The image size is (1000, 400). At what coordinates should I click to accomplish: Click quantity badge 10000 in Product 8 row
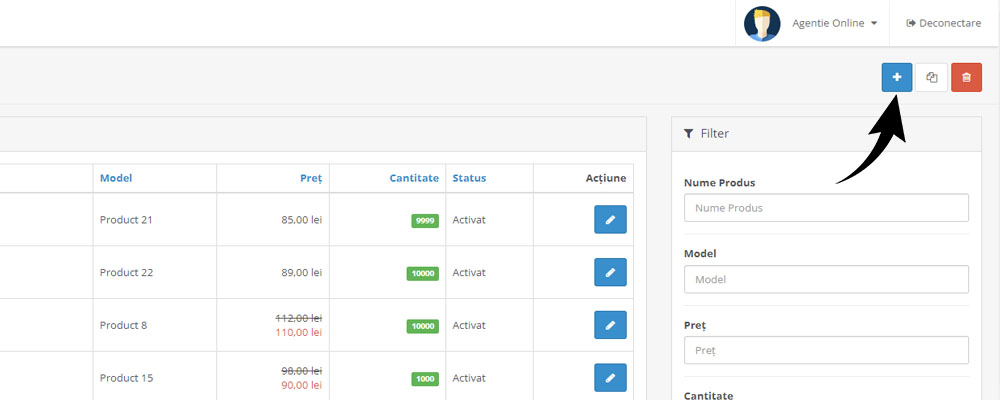pyautogui.click(x=423, y=326)
